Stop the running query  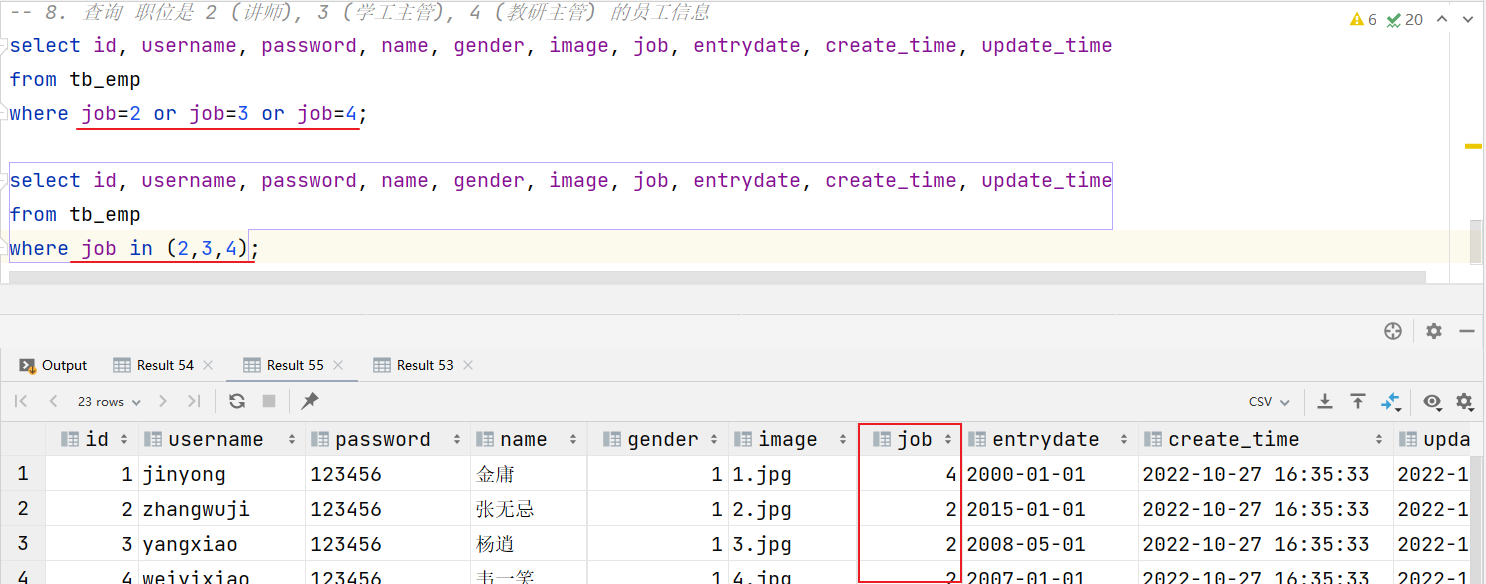269,401
